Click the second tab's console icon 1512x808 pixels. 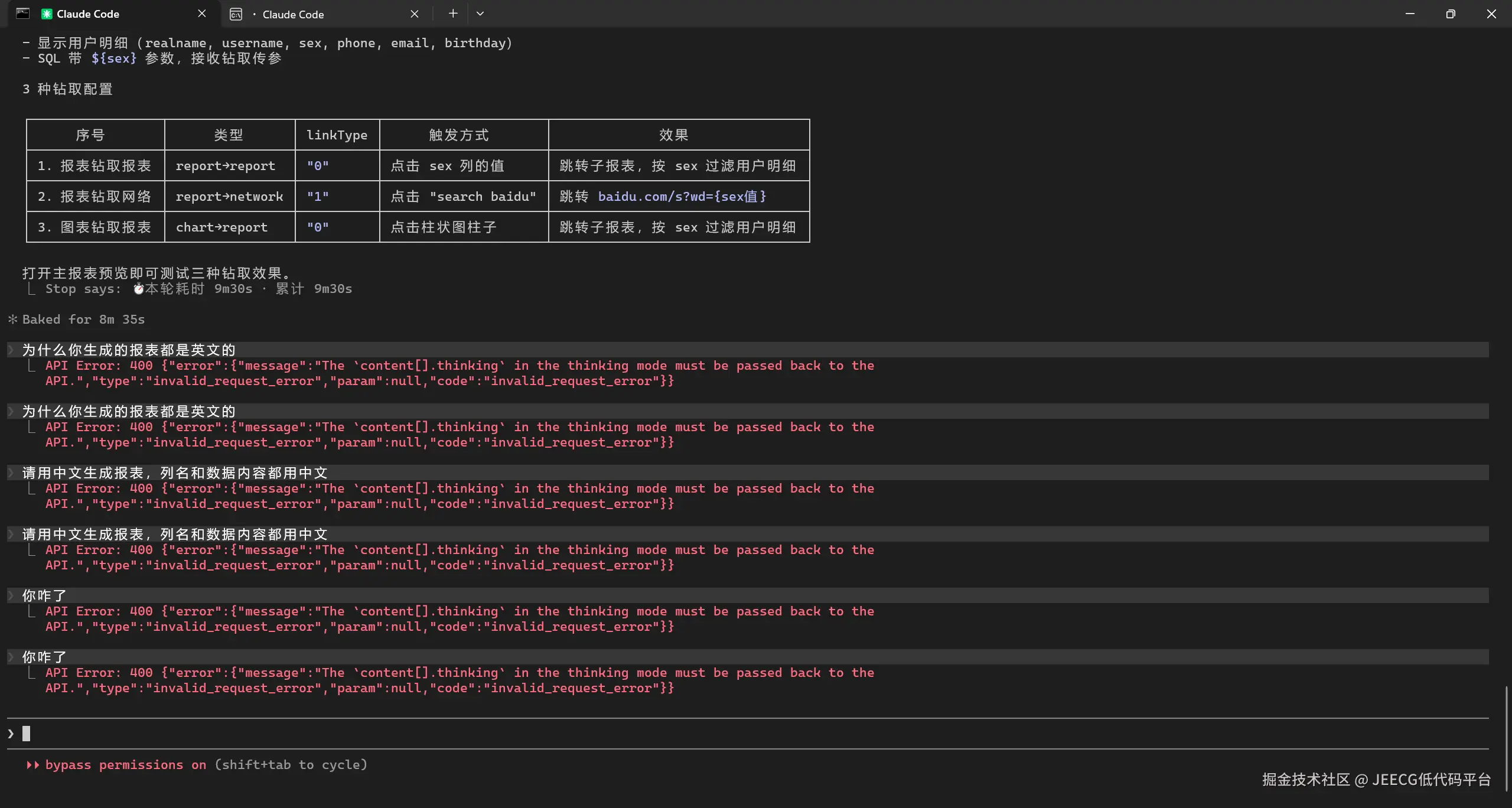point(236,14)
